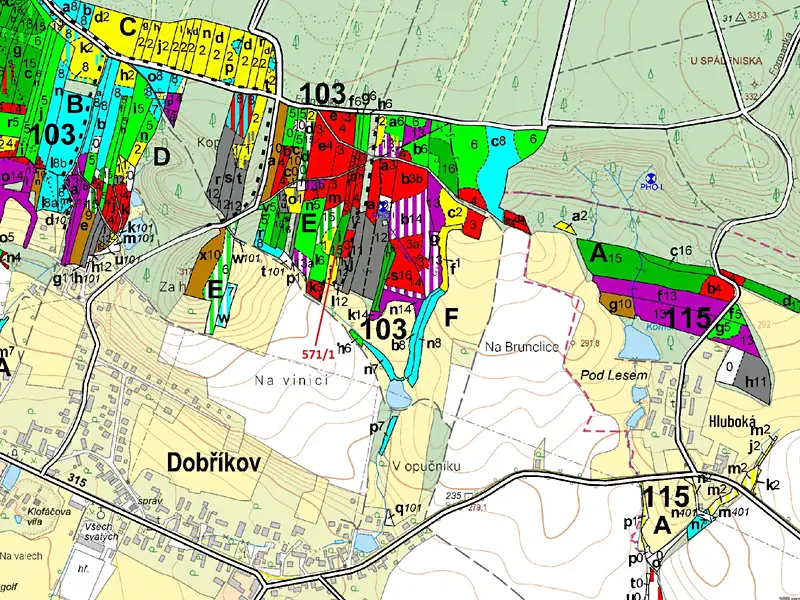Click the Dobříkov village name label
800x600 pixels.
214,463
